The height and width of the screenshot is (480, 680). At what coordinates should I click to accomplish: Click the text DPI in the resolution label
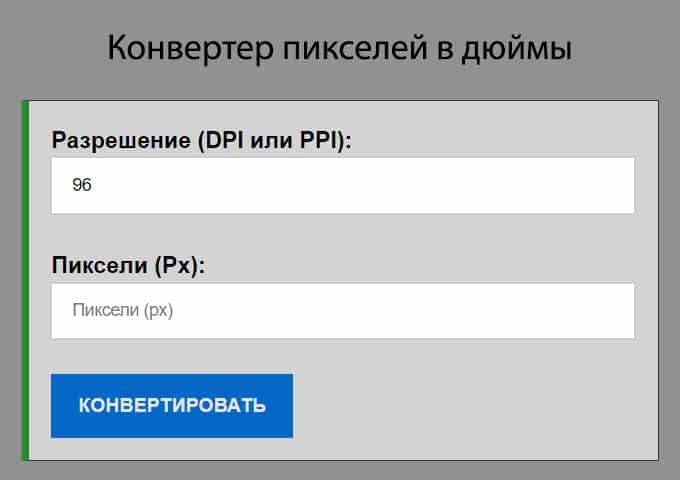coord(220,141)
